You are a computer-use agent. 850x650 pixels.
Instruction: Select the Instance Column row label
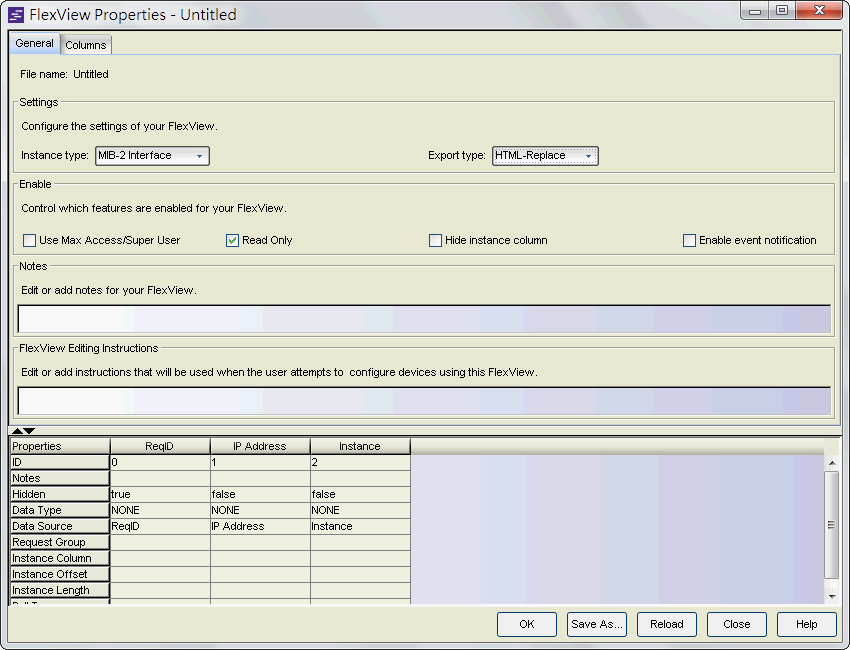coord(60,558)
